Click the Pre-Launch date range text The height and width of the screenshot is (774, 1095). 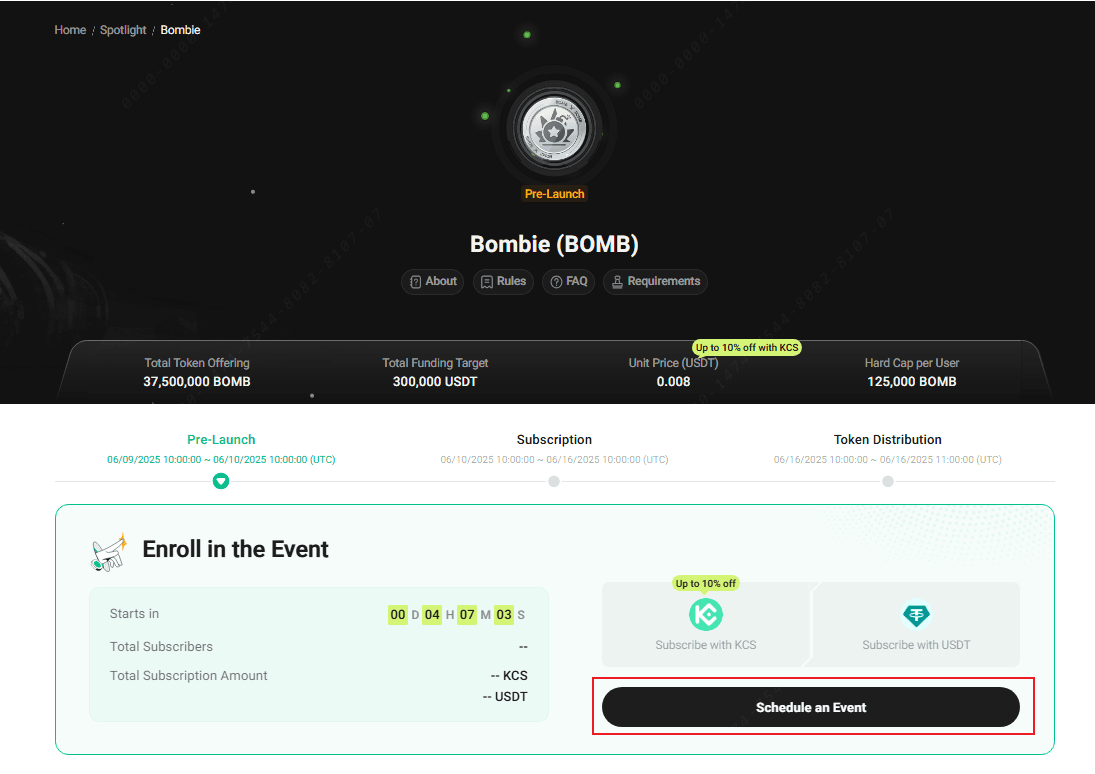click(x=221, y=460)
